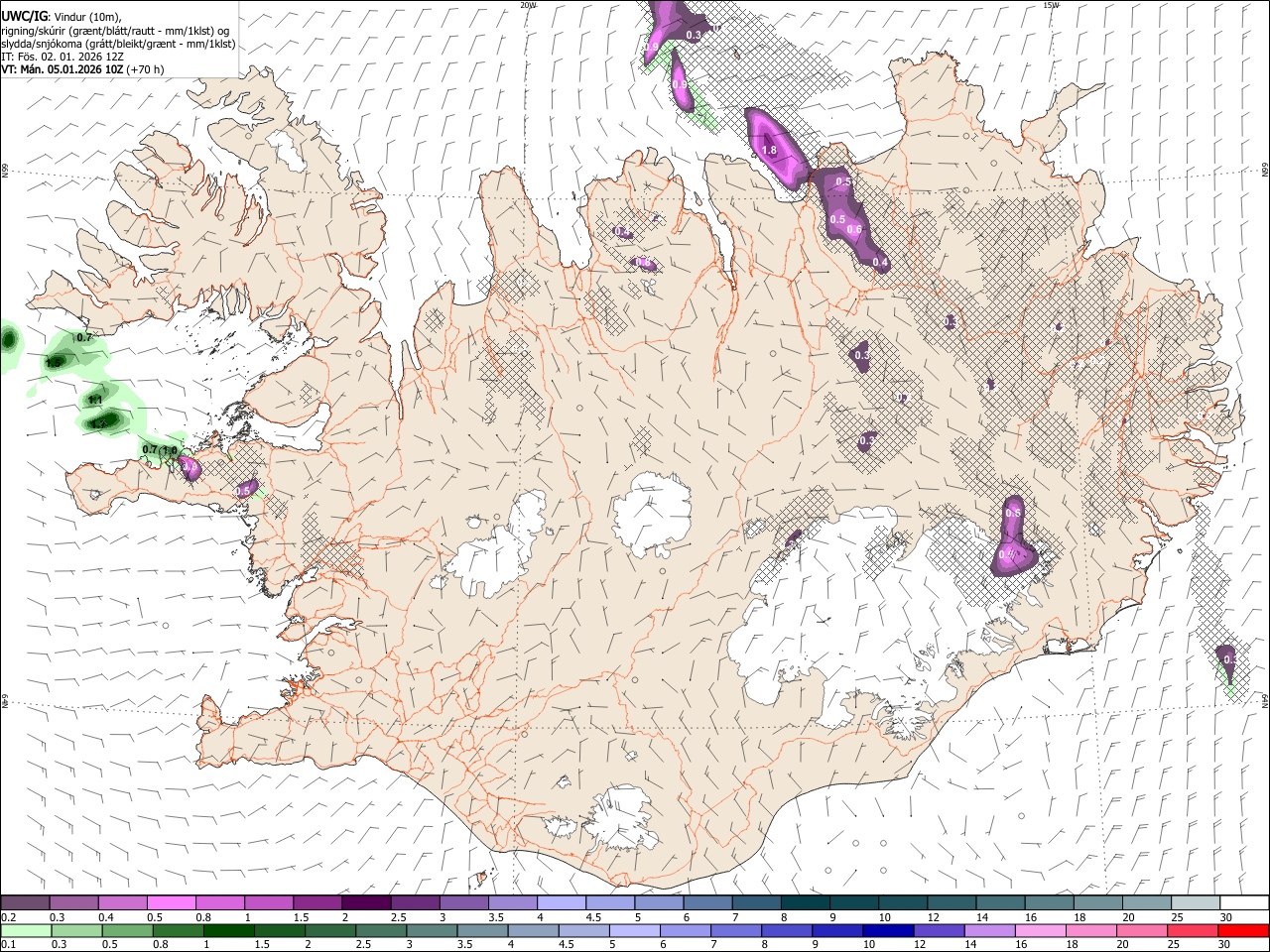Click the 1.8 snowfall value off the north coast
The height and width of the screenshot is (952, 1270).
pyautogui.click(x=769, y=151)
